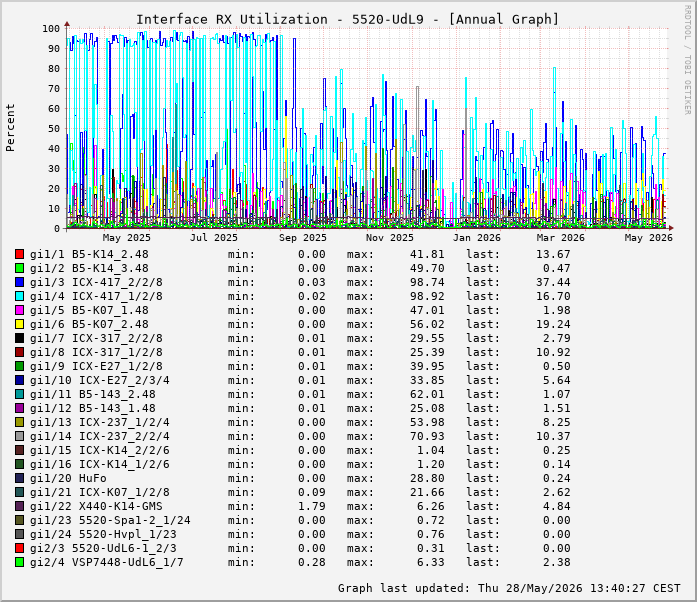Select legend label gi1/16 ICX-K14_1/2/6
This screenshot has height=602, width=697.
click(x=100, y=464)
